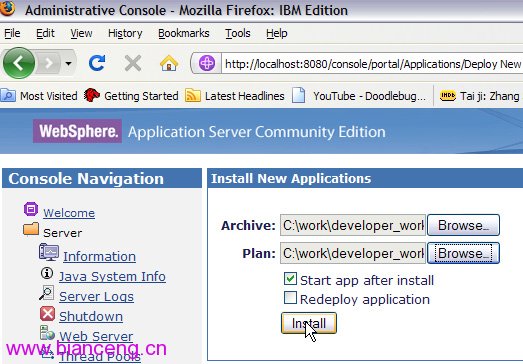523x364 pixels.
Task: Go back with the green arrow button
Action: pos(19,63)
